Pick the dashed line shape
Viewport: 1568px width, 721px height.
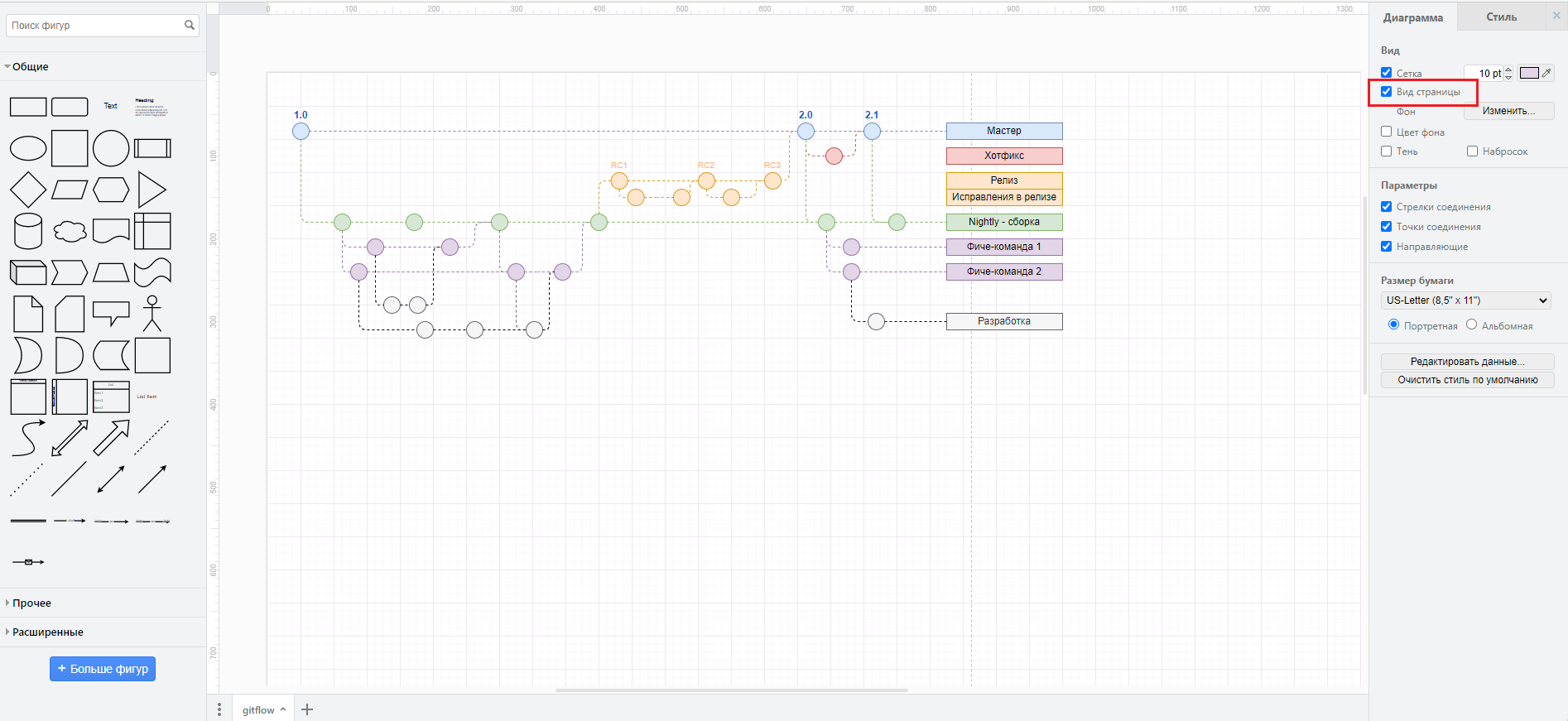[152, 438]
